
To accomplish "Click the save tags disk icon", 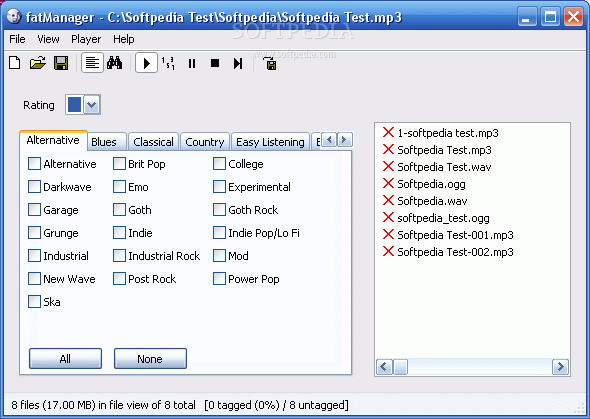I will 270,64.
